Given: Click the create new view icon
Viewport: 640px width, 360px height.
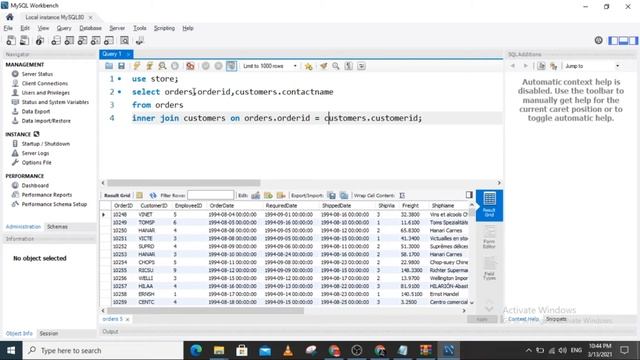Looking at the screenshot, I should click(x=82, y=40).
